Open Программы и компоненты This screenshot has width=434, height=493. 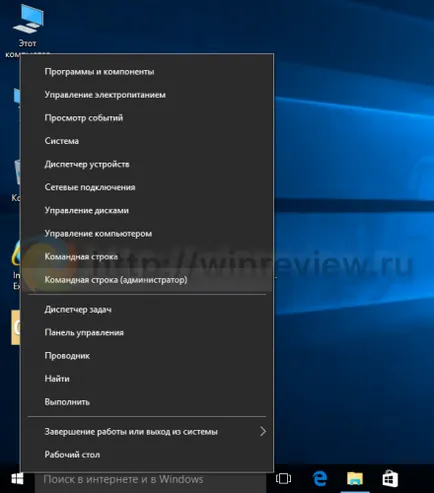tap(147, 72)
